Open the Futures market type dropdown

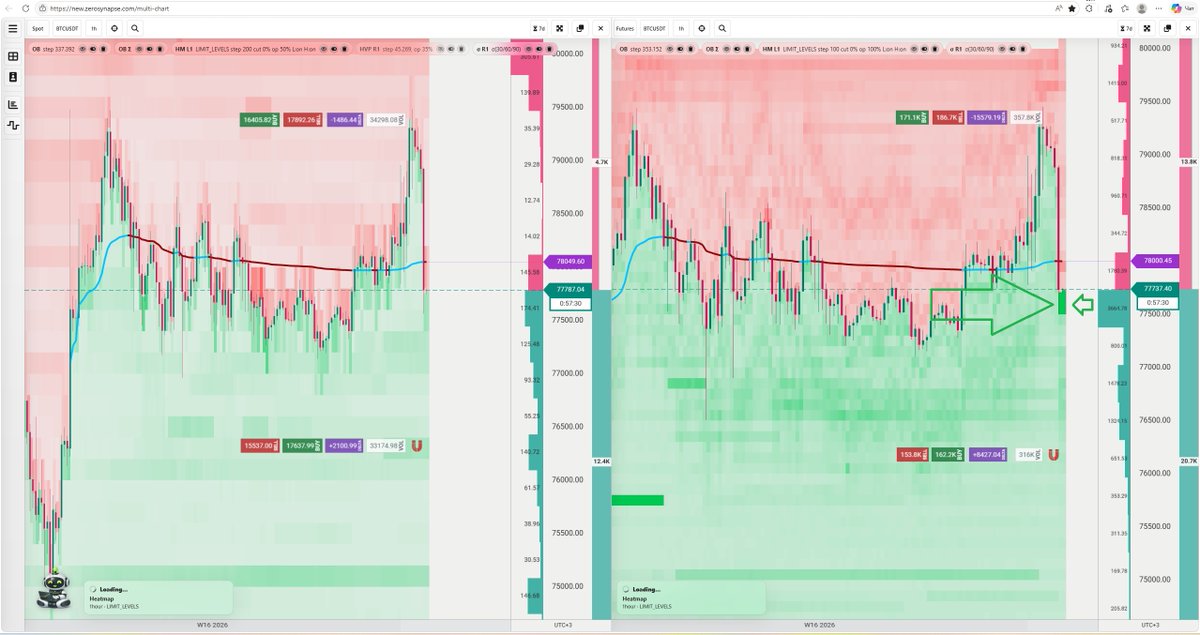[625, 29]
